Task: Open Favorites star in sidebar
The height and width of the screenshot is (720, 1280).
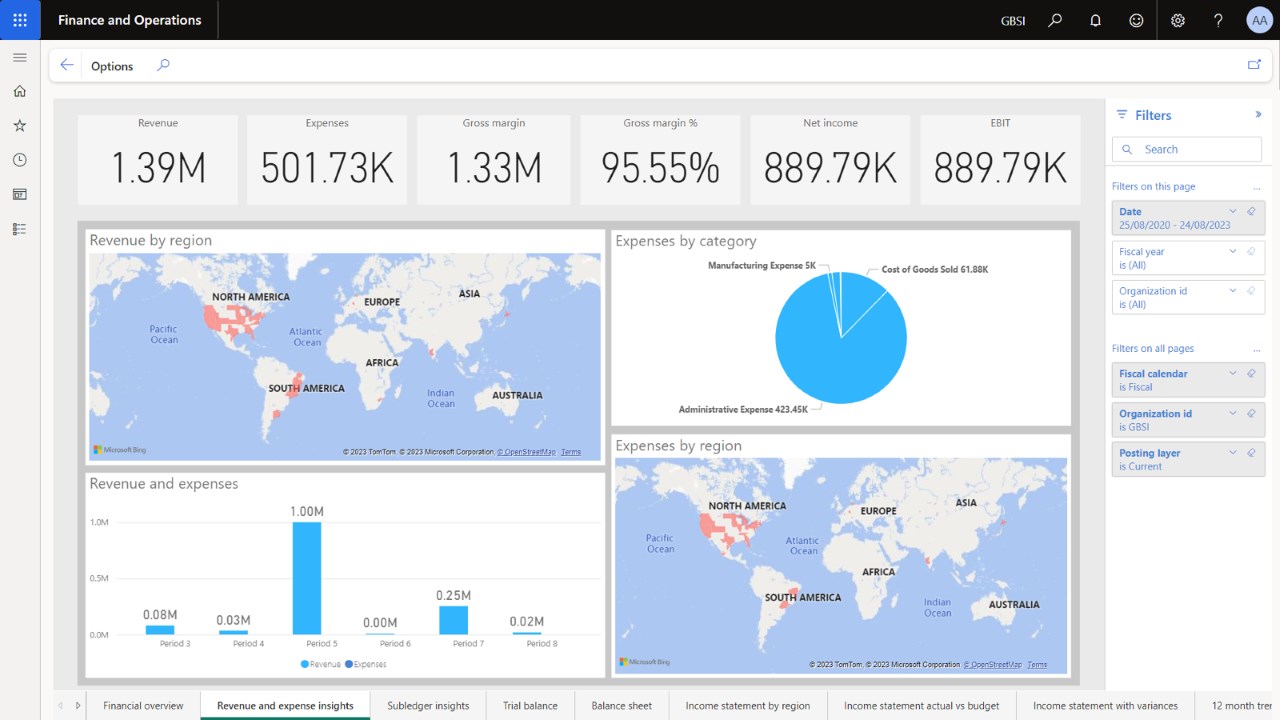Action: [x=20, y=126]
